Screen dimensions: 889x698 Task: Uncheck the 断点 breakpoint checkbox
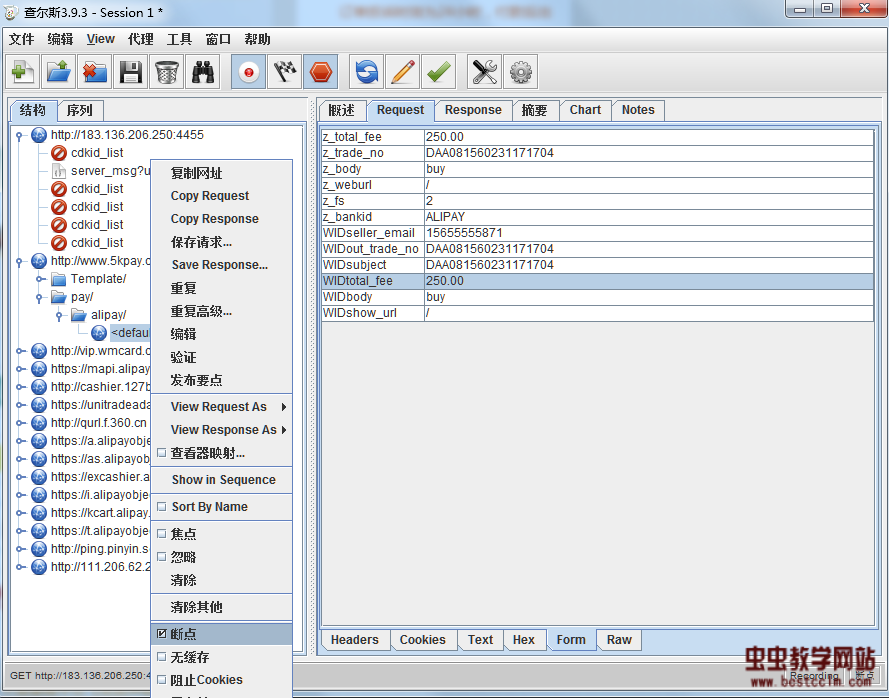coord(162,634)
